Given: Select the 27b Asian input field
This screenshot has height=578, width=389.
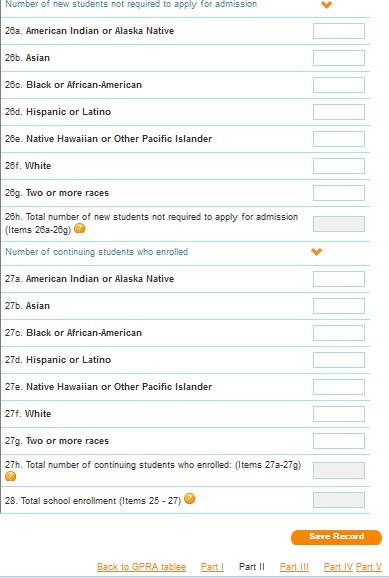Looking at the screenshot, I should (x=339, y=306).
